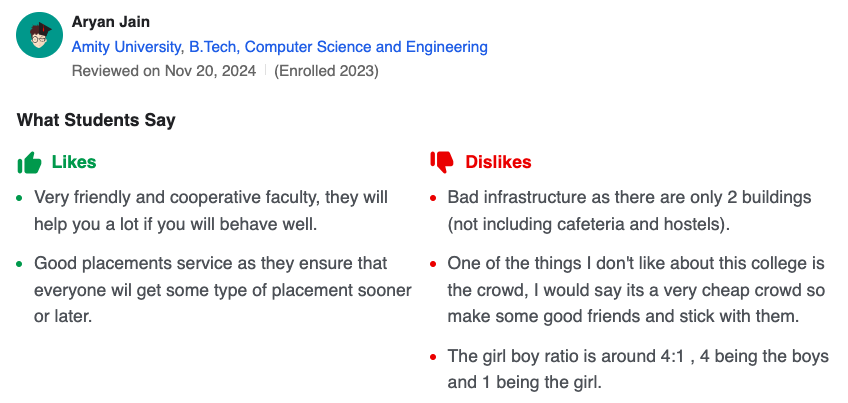Select the cheap crowd dislike comment

click(x=635, y=290)
